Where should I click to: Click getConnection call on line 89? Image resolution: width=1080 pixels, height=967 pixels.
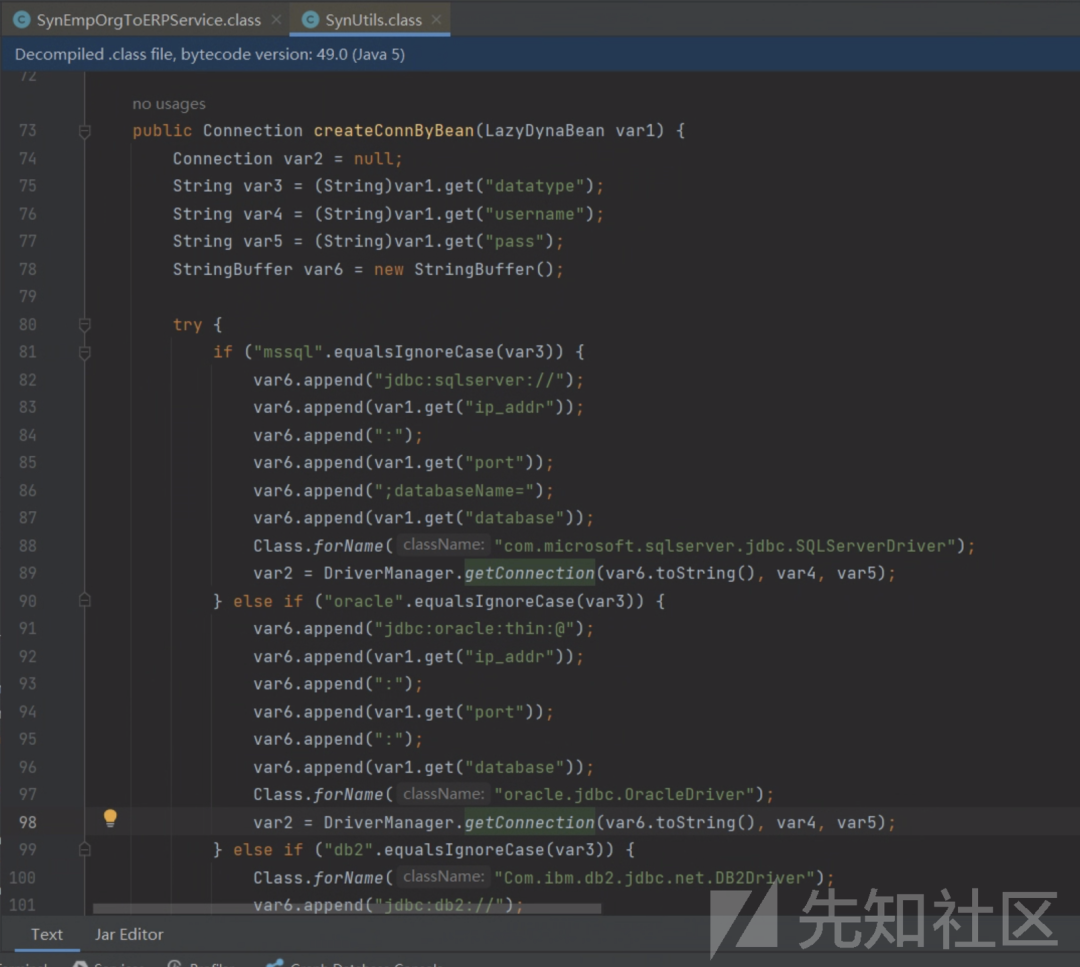point(529,574)
